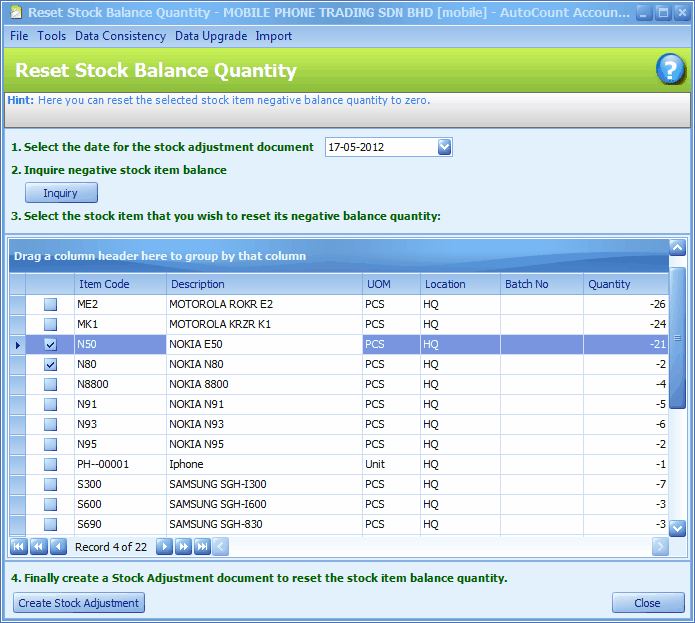The height and width of the screenshot is (623, 695).
Task: Tick the checkbox for item S690
Action: 51,524
